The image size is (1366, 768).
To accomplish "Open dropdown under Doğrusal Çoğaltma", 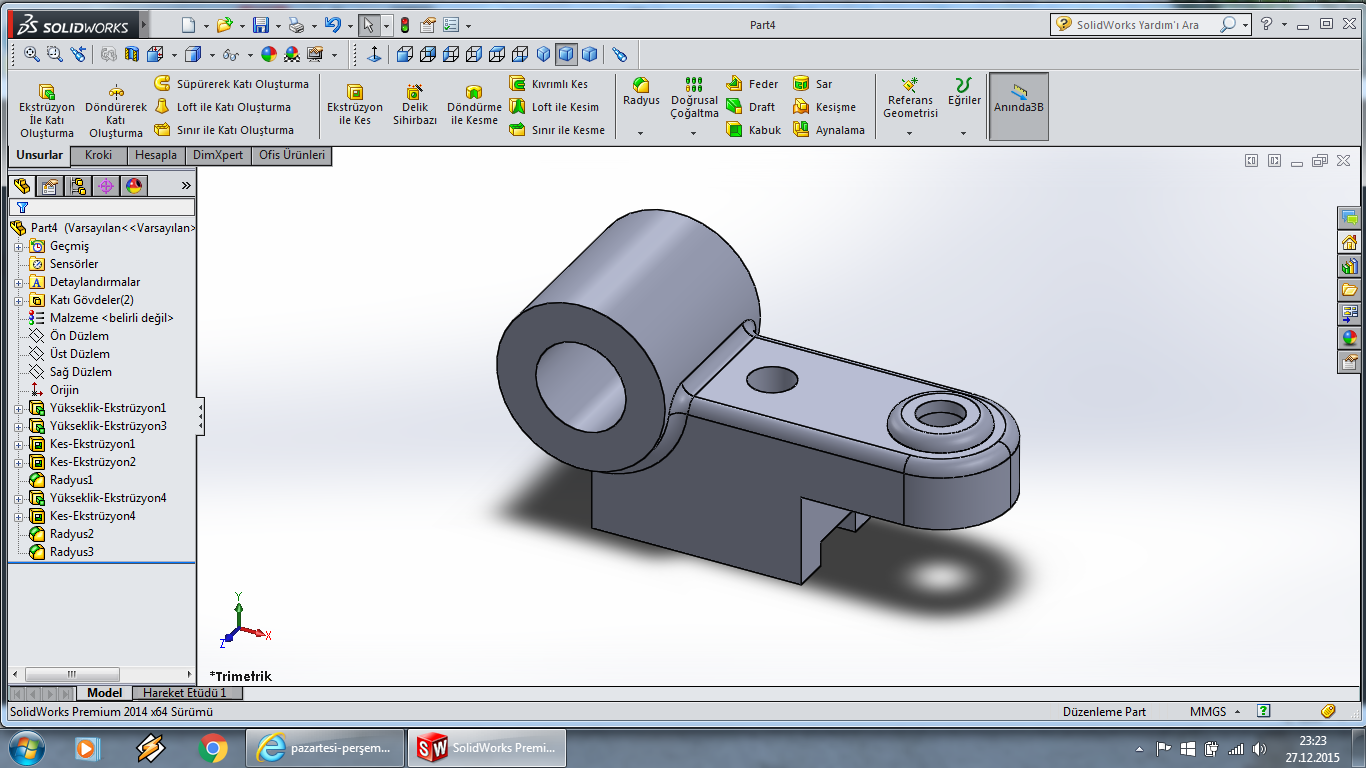I will pyautogui.click(x=694, y=132).
